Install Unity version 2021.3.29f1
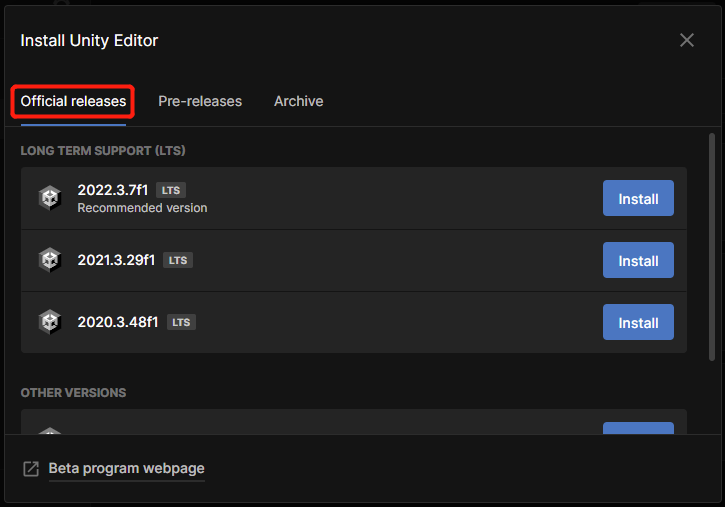The image size is (725, 507). (638, 260)
